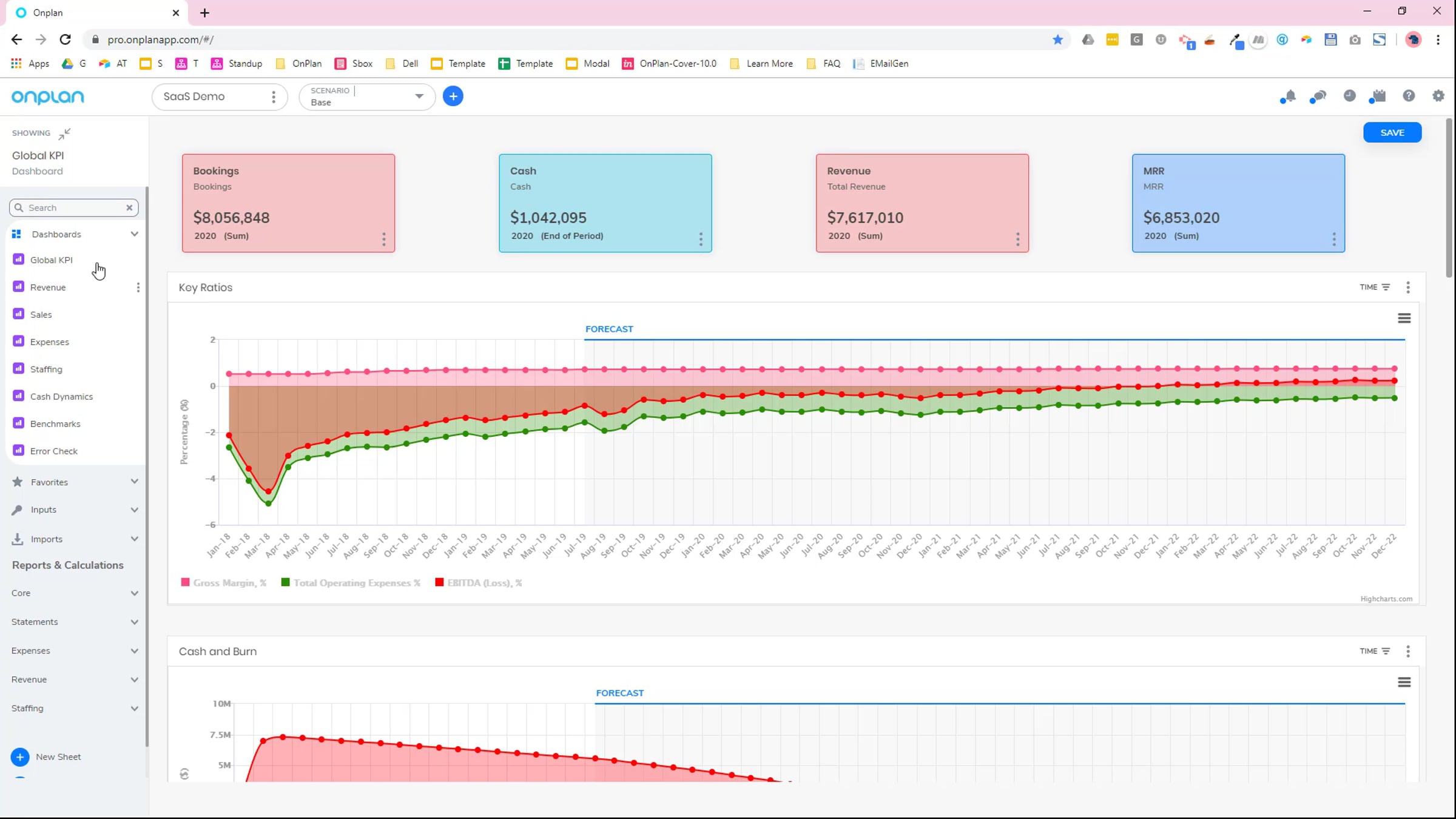The image size is (1456, 819).
Task: Click the blue plus add-scenario icon
Action: (453, 96)
